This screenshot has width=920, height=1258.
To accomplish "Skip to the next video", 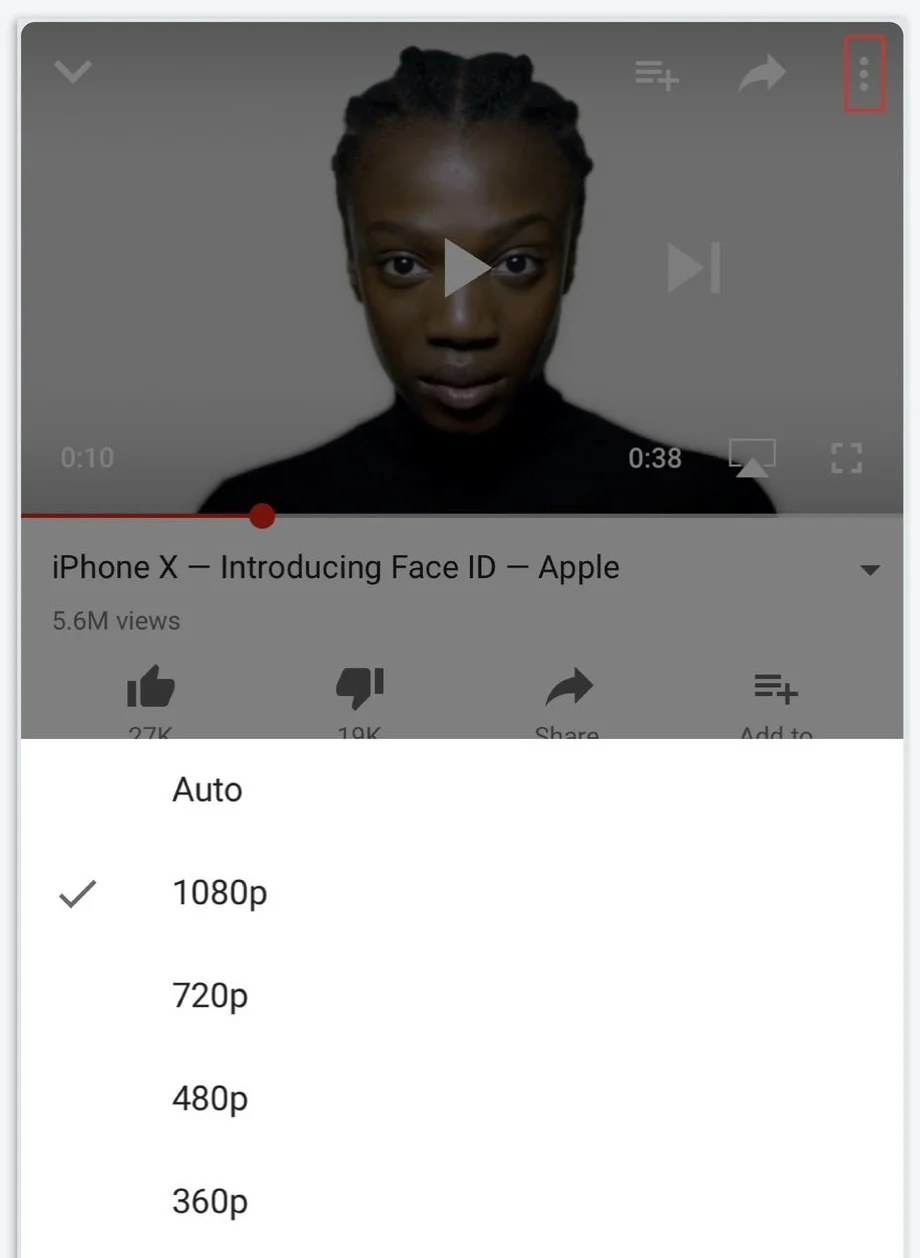I will [694, 268].
